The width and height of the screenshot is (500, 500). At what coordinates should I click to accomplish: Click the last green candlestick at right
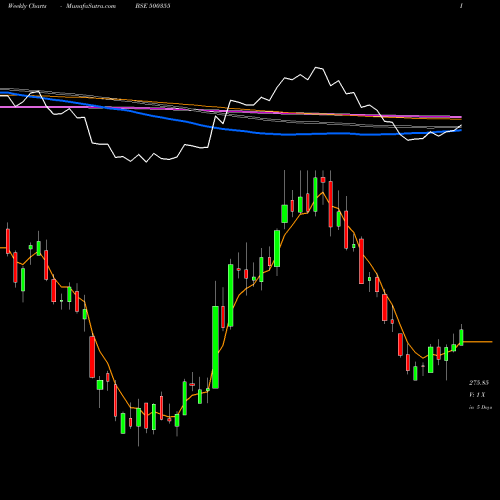(x=461, y=337)
